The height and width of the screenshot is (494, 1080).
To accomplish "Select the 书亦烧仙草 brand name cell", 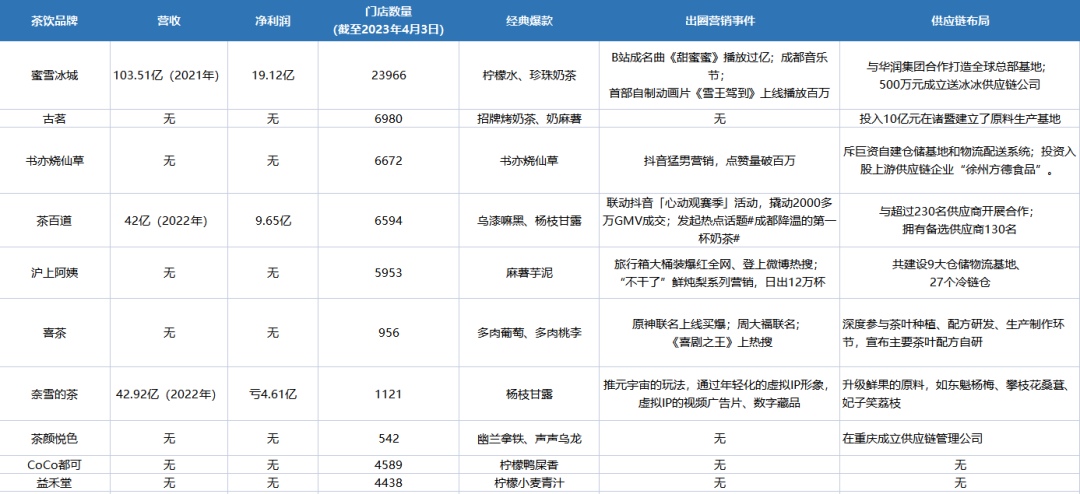I will [x=54, y=161].
